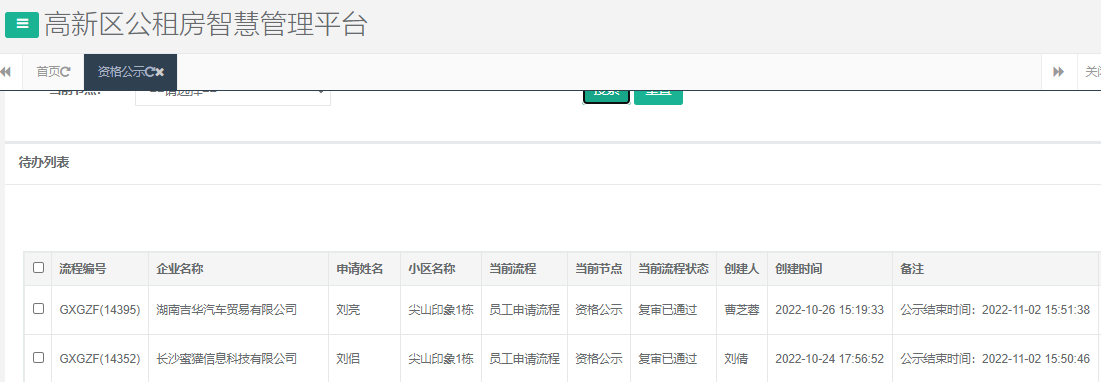
Task: Click creation time 2022-10-26 15:19:33
Action: 829,310
